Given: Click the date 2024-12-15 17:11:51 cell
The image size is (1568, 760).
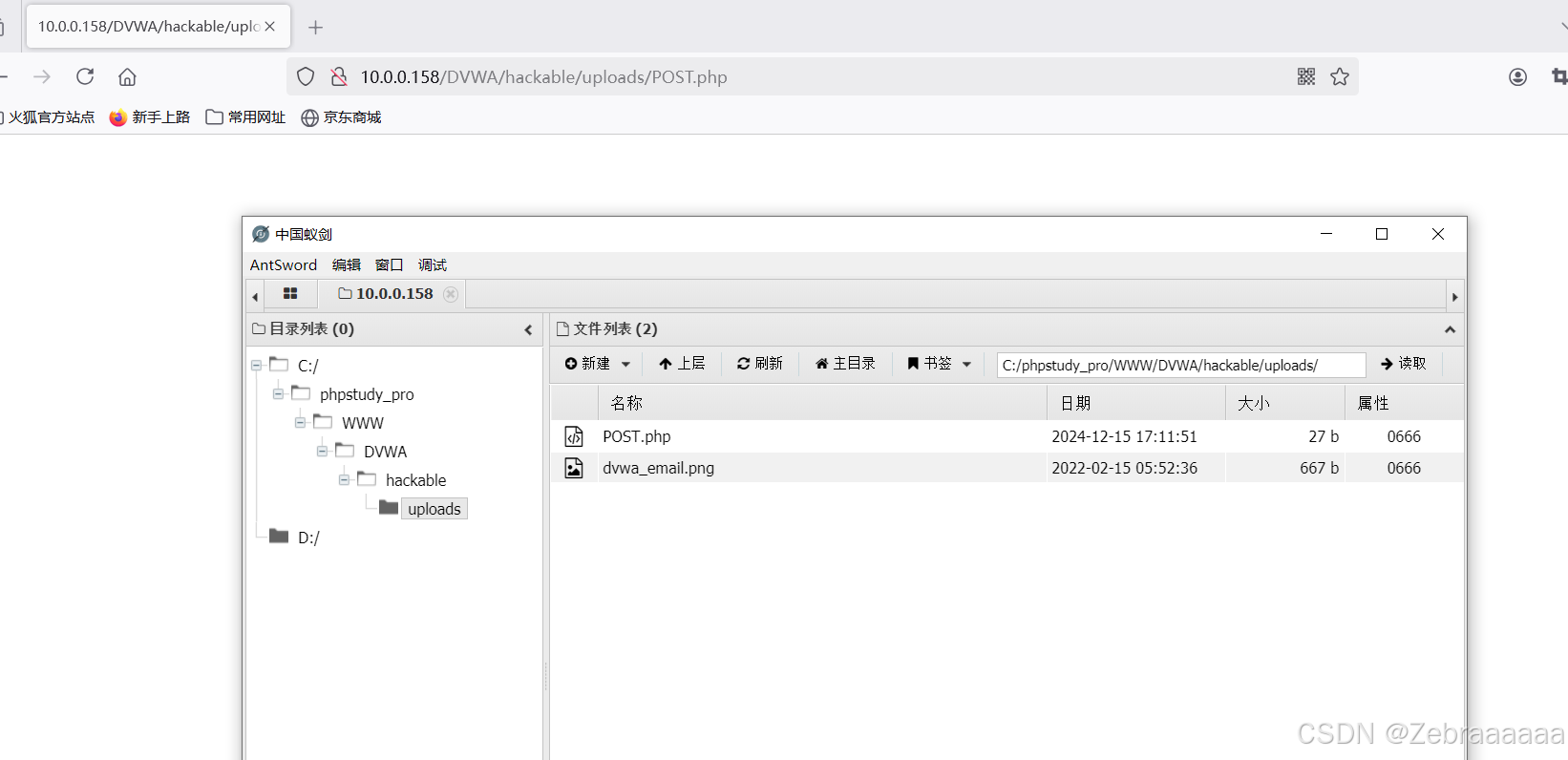Looking at the screenshot, I should 1124,436.
